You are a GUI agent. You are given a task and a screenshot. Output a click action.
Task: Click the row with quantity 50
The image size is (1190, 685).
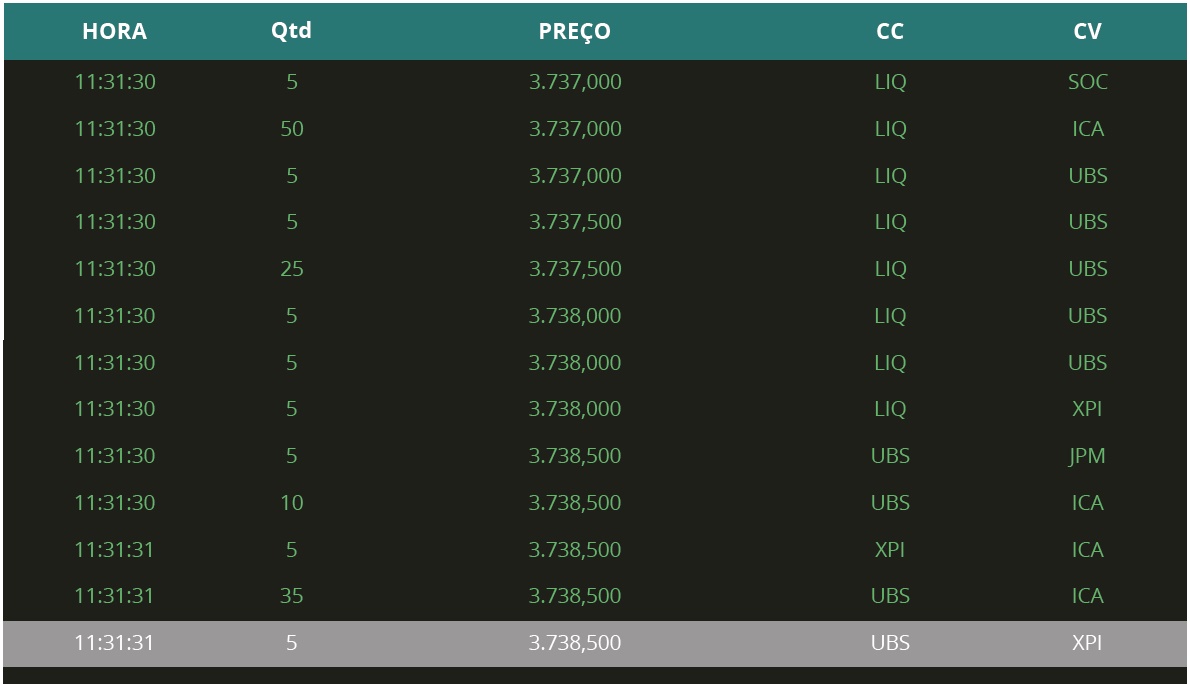[x=595, y=128]
